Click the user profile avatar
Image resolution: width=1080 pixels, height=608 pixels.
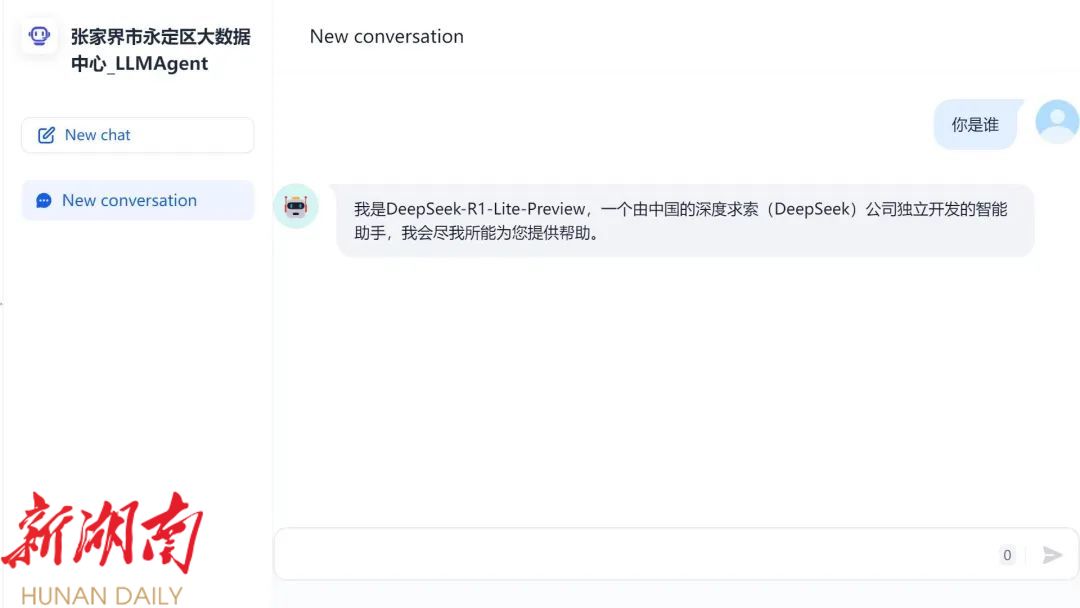tap(1056, 122)
